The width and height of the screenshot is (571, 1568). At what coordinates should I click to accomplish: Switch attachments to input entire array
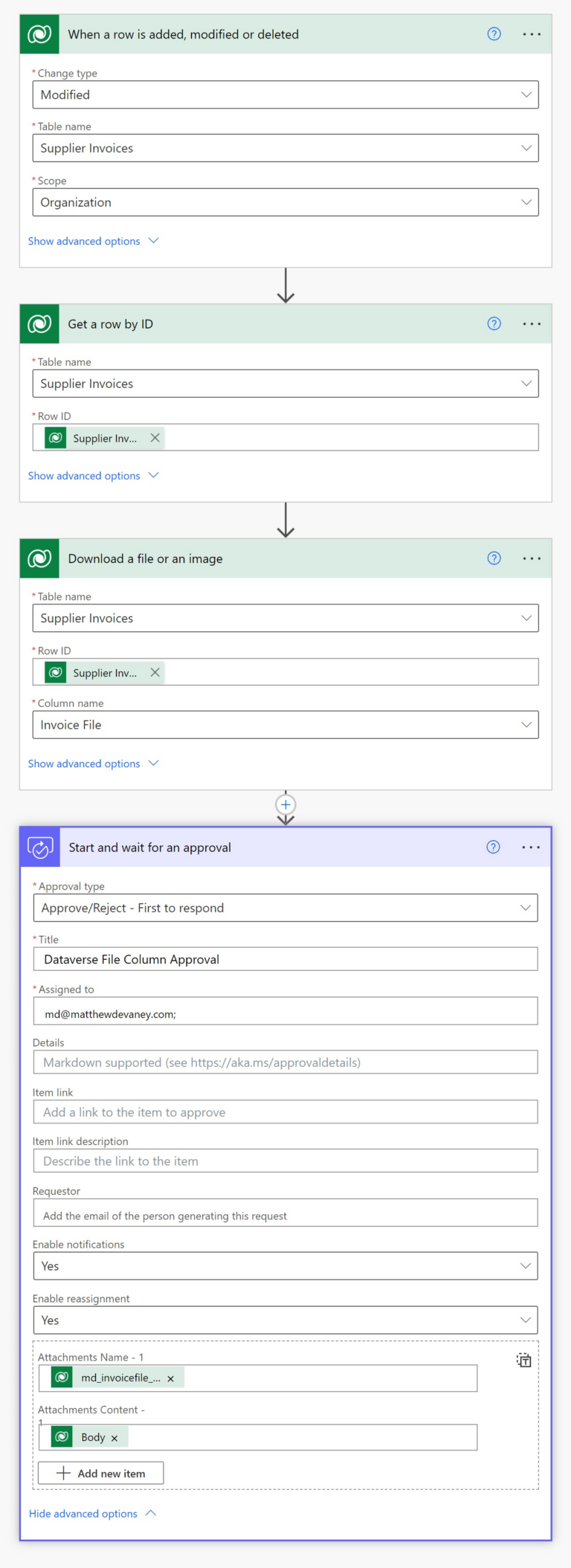(x=524, y=1360)
